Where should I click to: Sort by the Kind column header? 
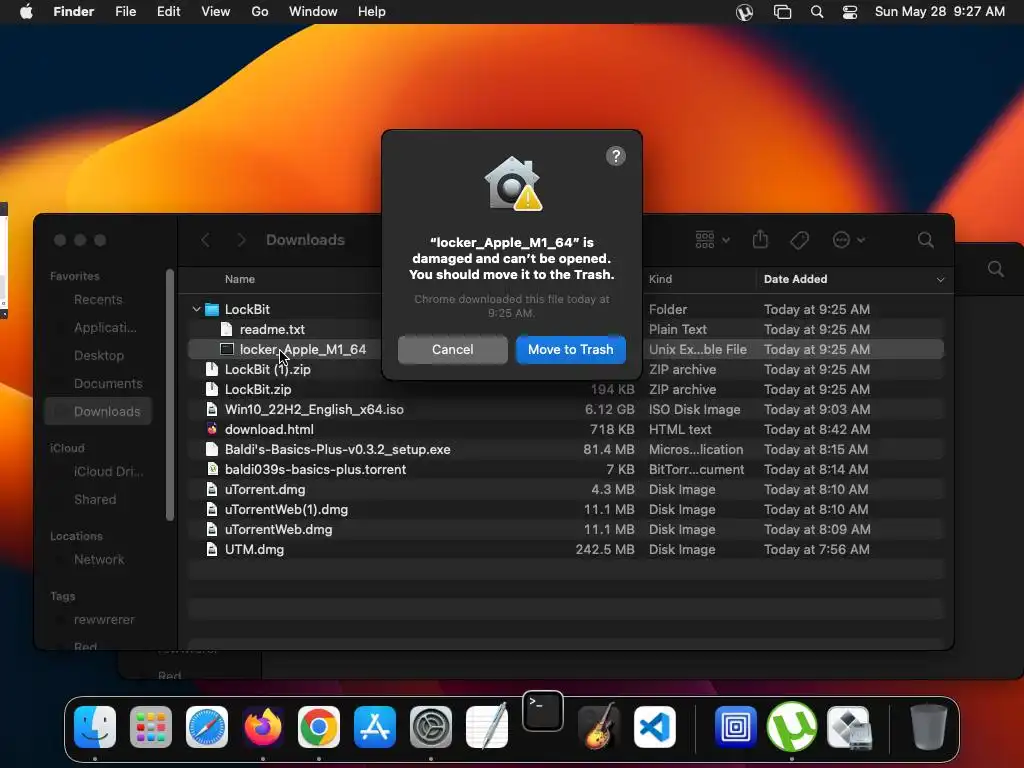click(x=660, y=279)
